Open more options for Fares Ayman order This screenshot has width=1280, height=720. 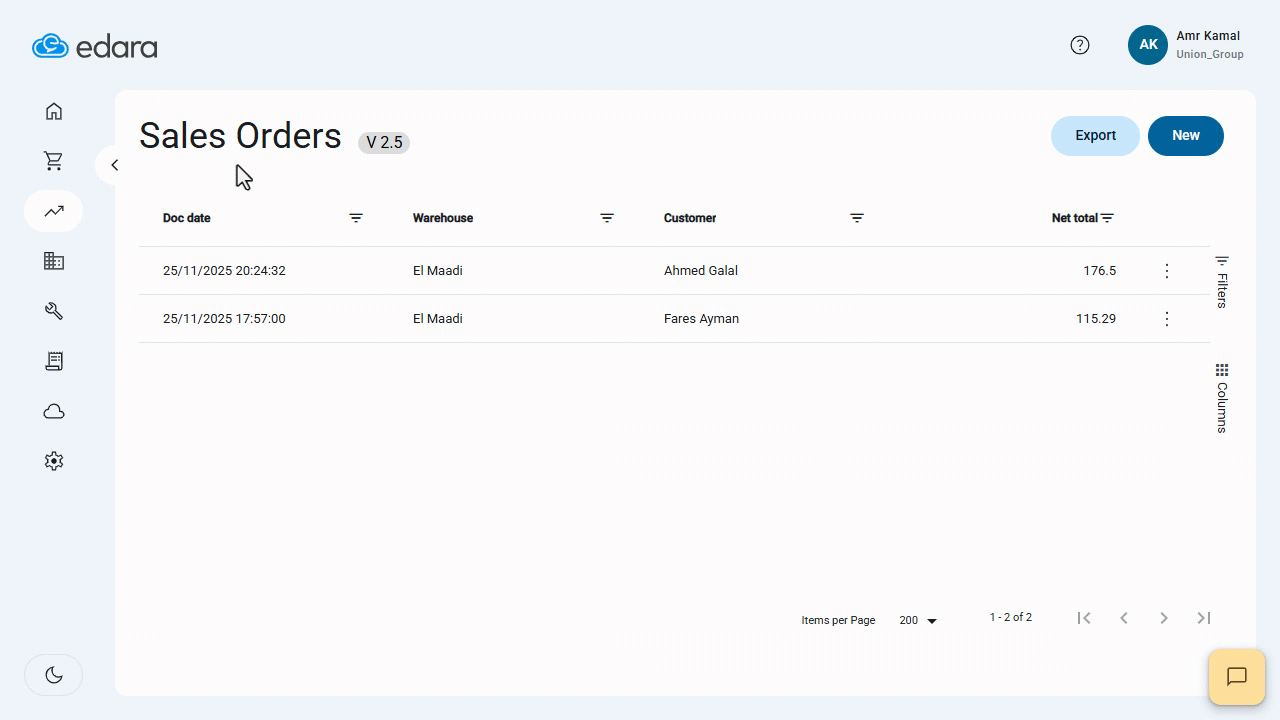point(1167,319)
